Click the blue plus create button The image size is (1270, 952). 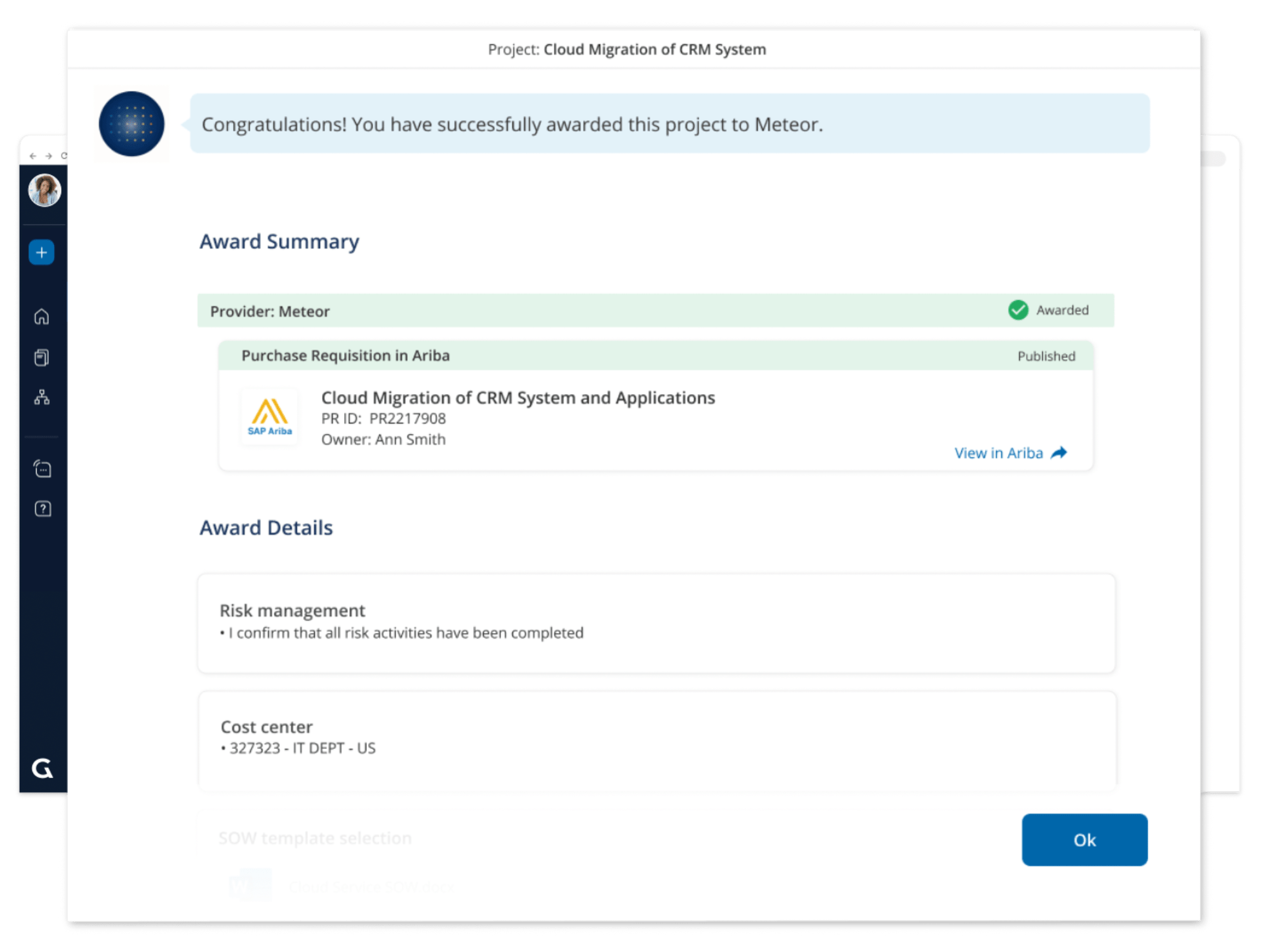pos(42,253)
